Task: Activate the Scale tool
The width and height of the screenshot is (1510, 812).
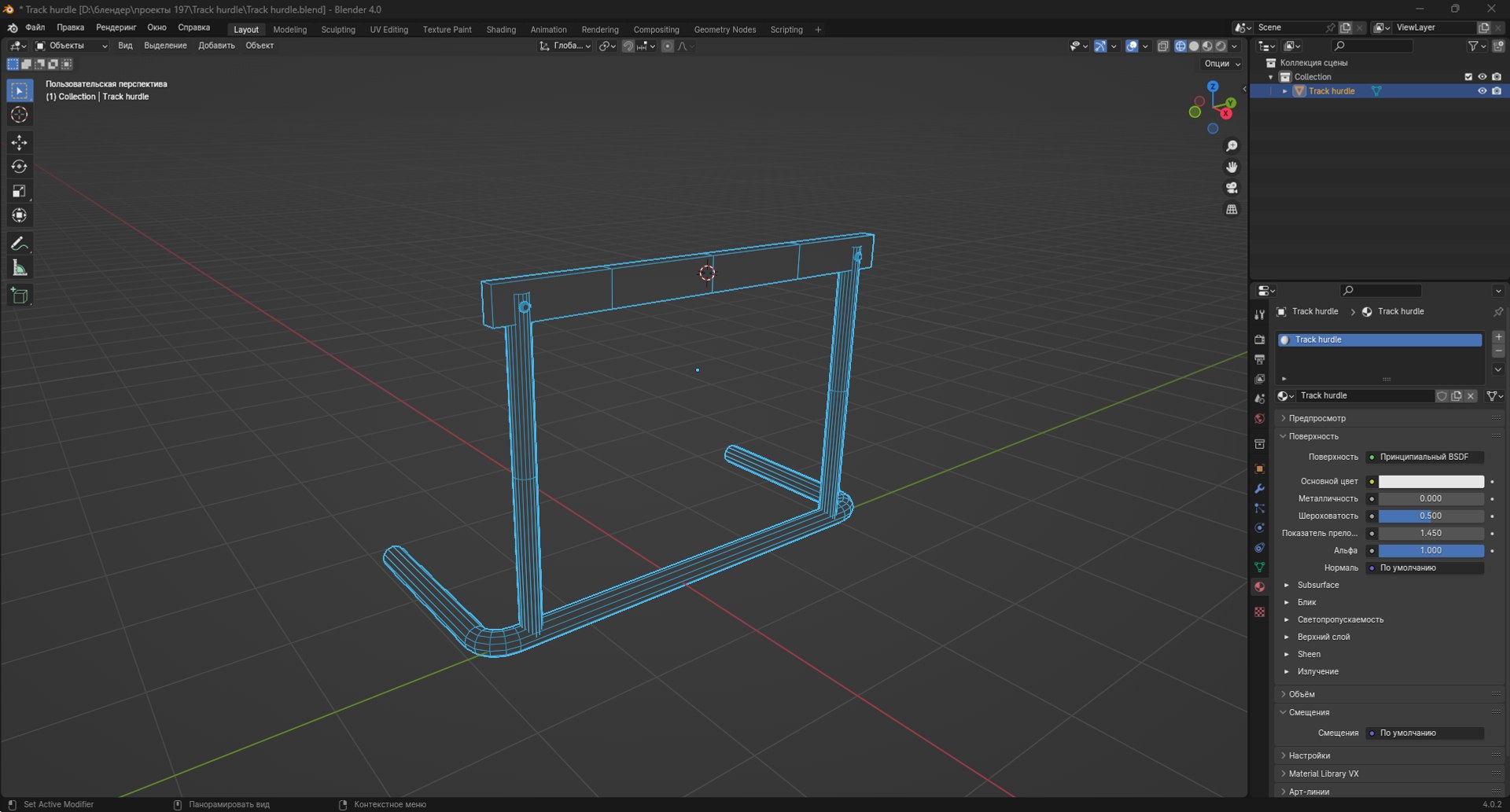Action: 20,191
